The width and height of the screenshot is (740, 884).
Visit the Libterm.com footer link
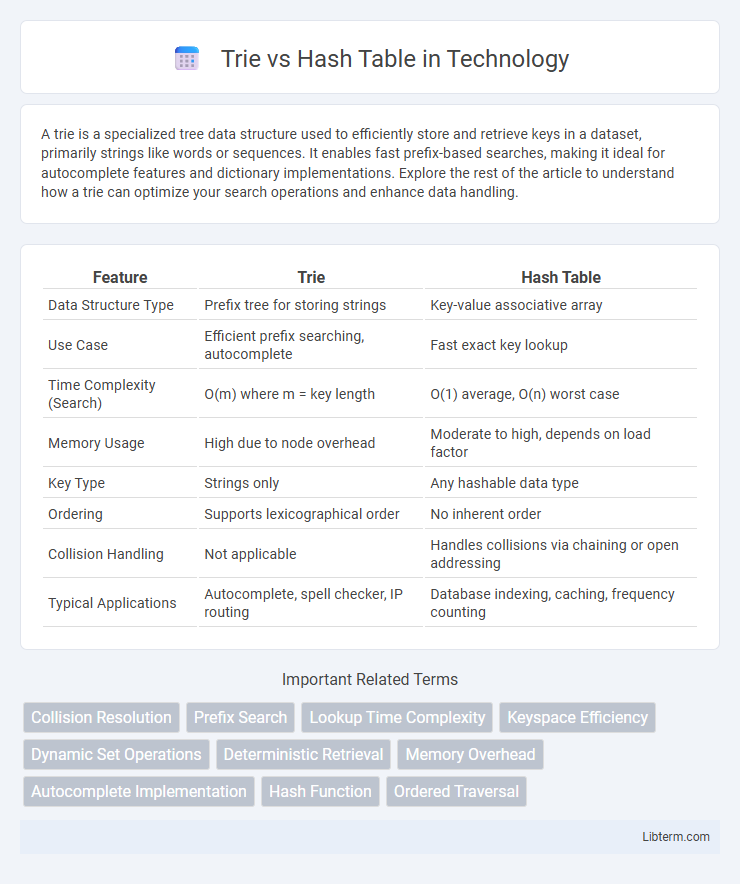coord(676,837)
